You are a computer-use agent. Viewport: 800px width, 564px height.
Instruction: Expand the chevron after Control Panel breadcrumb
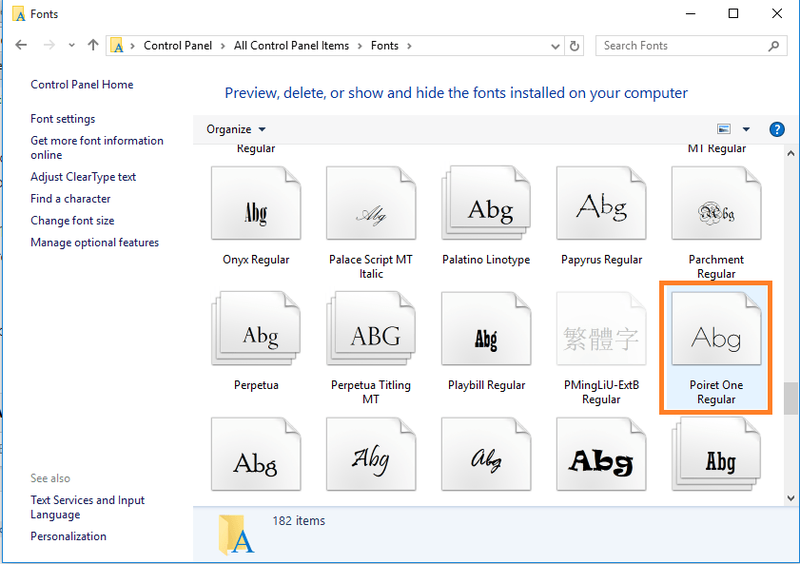click(223, 46)
